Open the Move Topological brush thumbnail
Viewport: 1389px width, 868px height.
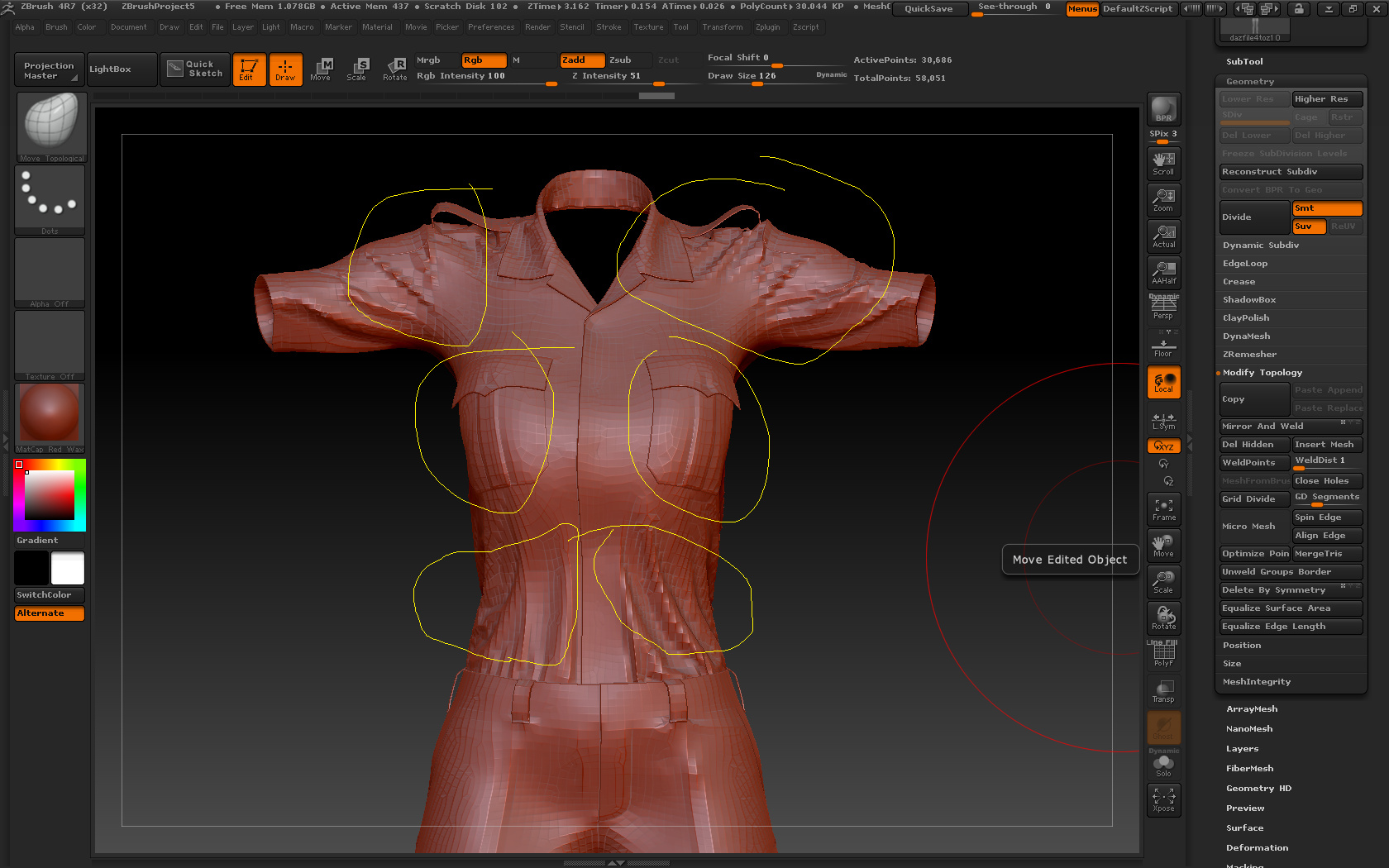point(51,127)
